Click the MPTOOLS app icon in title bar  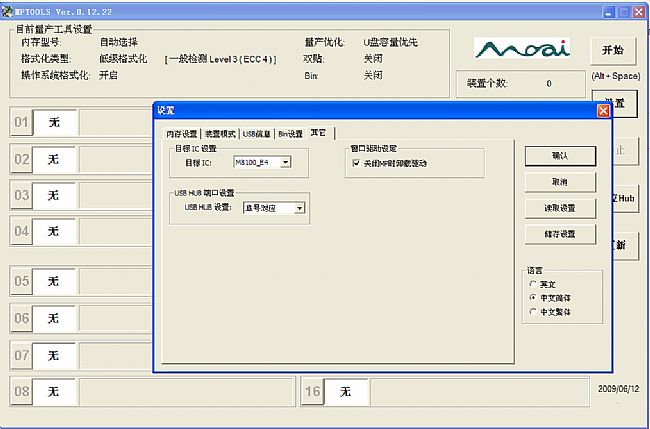click(x=7, y=11)
